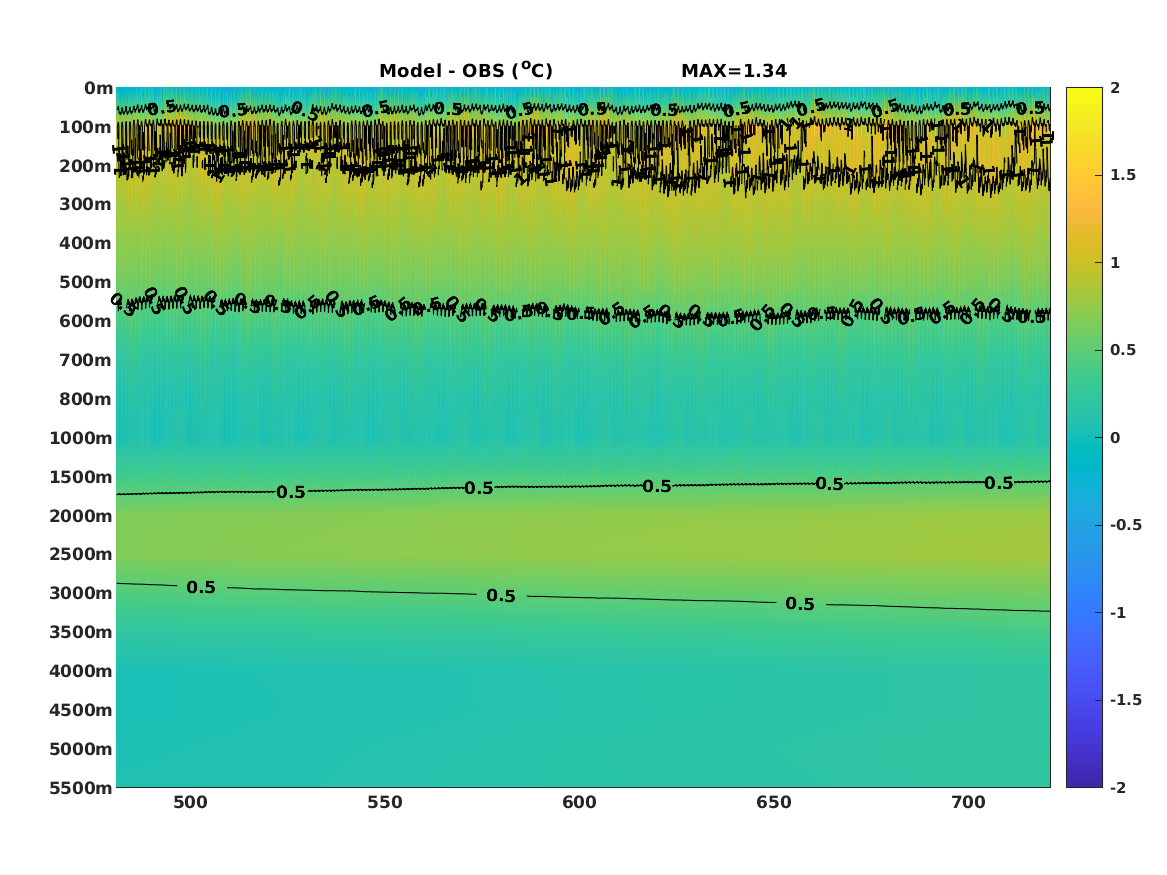Click the "700m" depth tick label
Image resolution: width=1167 pixels, height=875 pixels.
click(x=86, y=360)
